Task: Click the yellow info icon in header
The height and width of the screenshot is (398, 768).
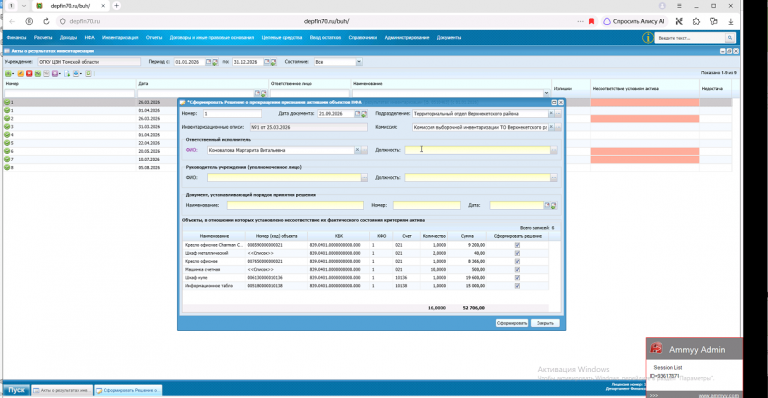Action: (x=648, y=38)
